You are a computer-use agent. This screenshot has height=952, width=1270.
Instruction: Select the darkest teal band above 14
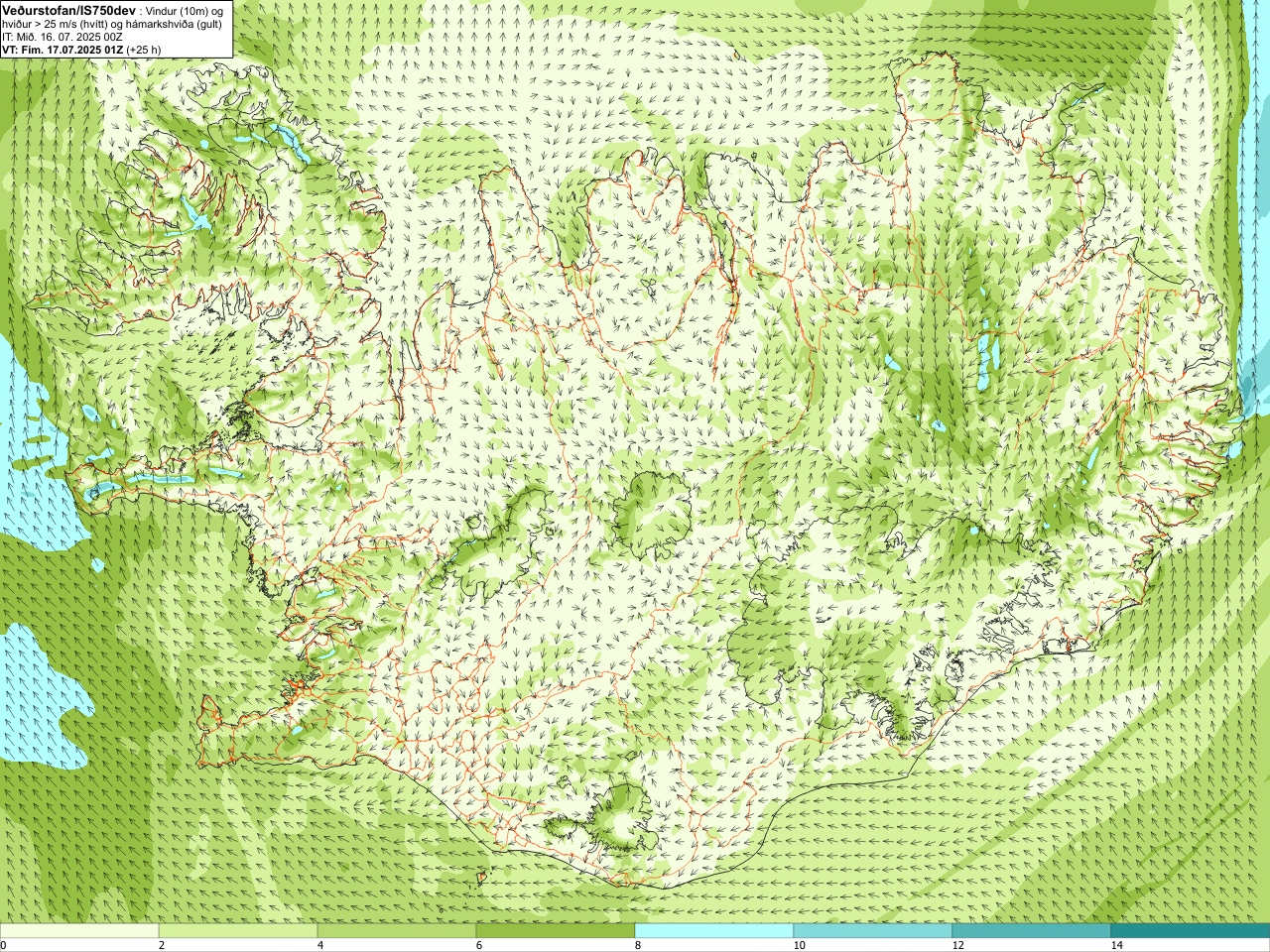pyautogui.click(x=1191, y=931)
